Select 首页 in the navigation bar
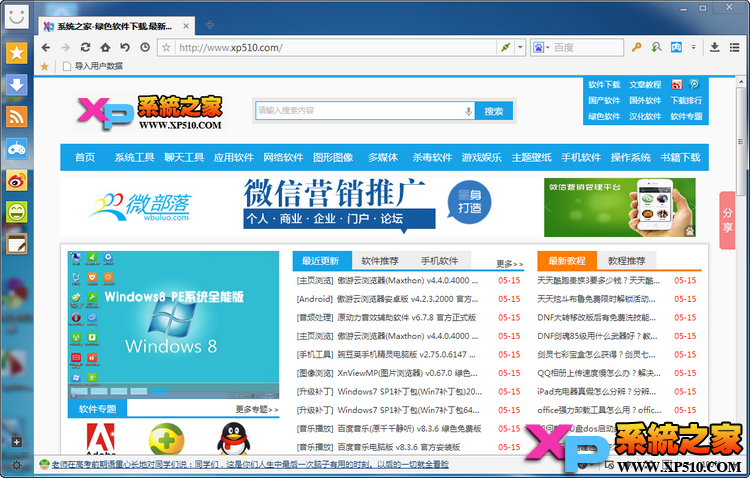This screenshot has width=750, height=478. click(x=85, y=157)
